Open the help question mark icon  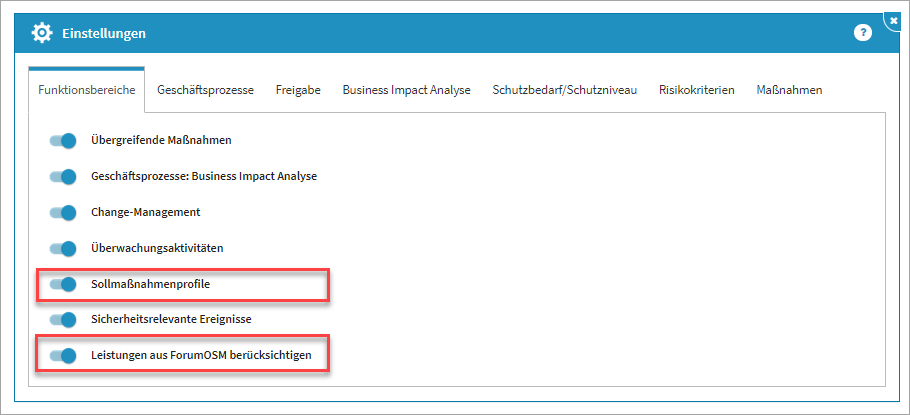862,33
